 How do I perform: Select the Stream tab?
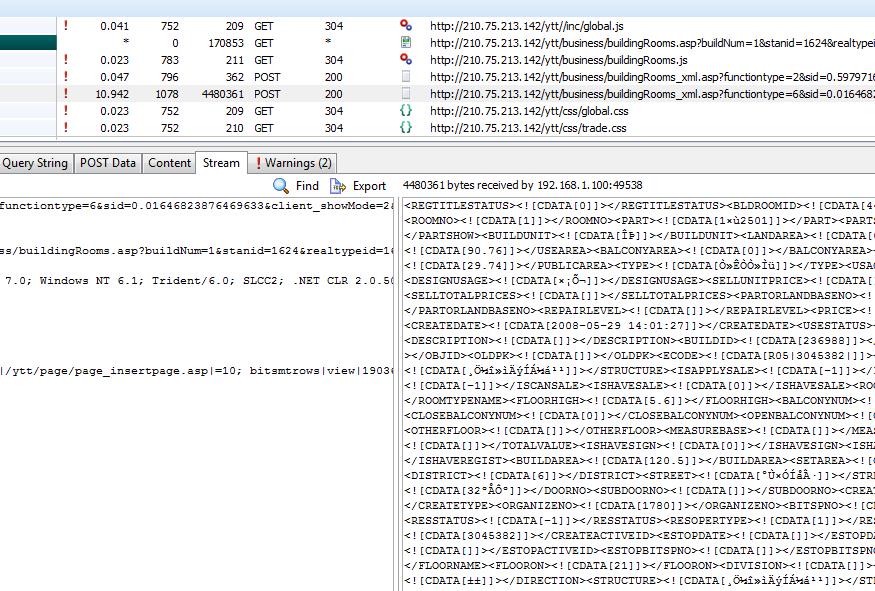tap(221, 163)
